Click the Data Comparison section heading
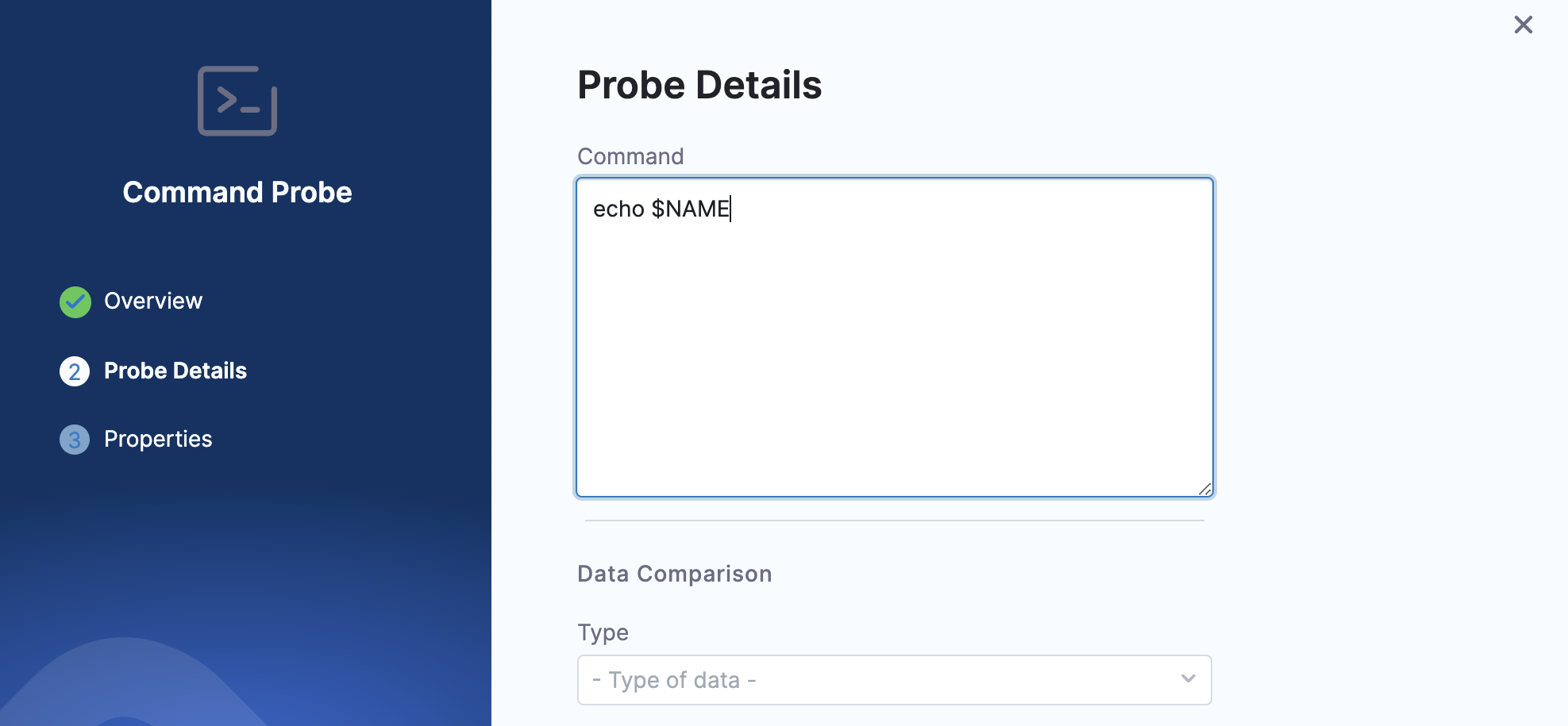 tap(674, 574)
